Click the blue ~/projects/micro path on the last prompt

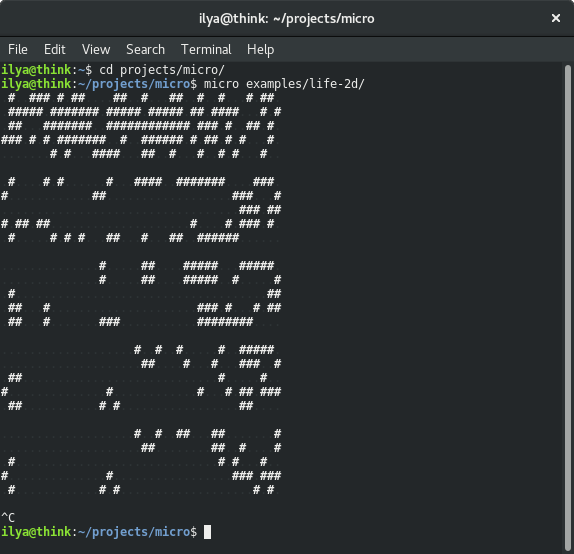(134, 532)
